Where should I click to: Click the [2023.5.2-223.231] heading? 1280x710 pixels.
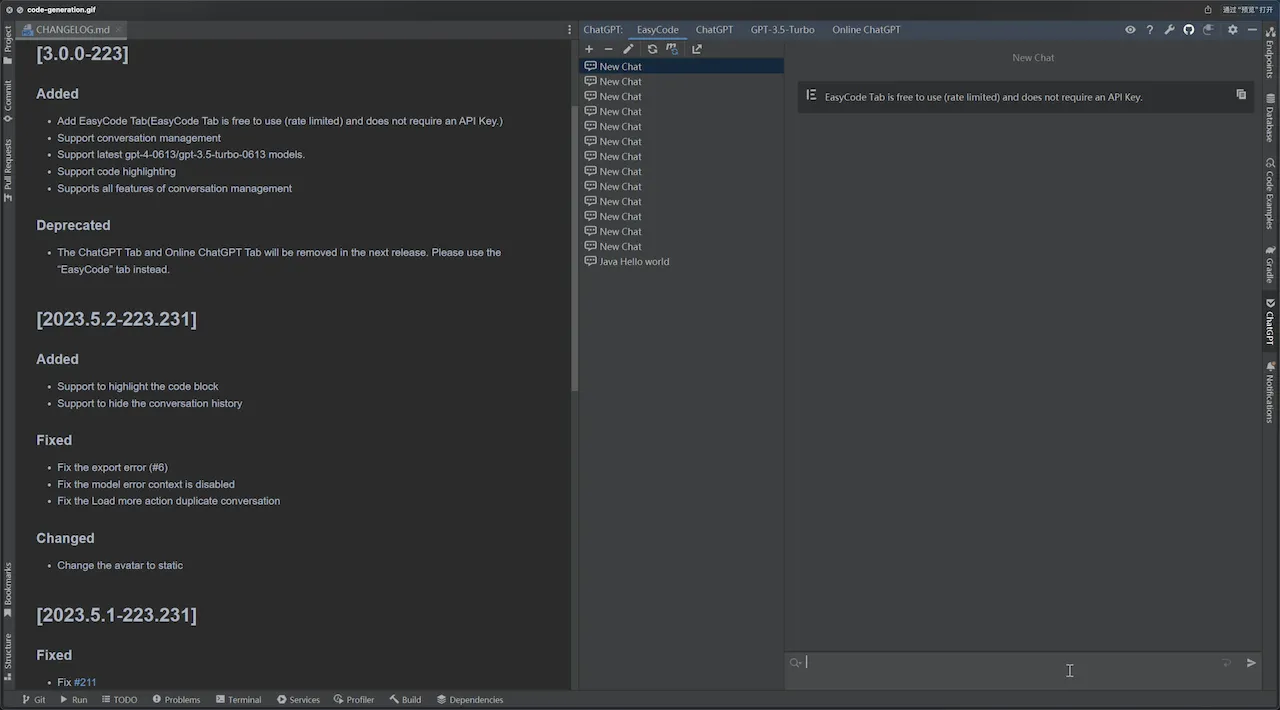click(x=116, y=319)
